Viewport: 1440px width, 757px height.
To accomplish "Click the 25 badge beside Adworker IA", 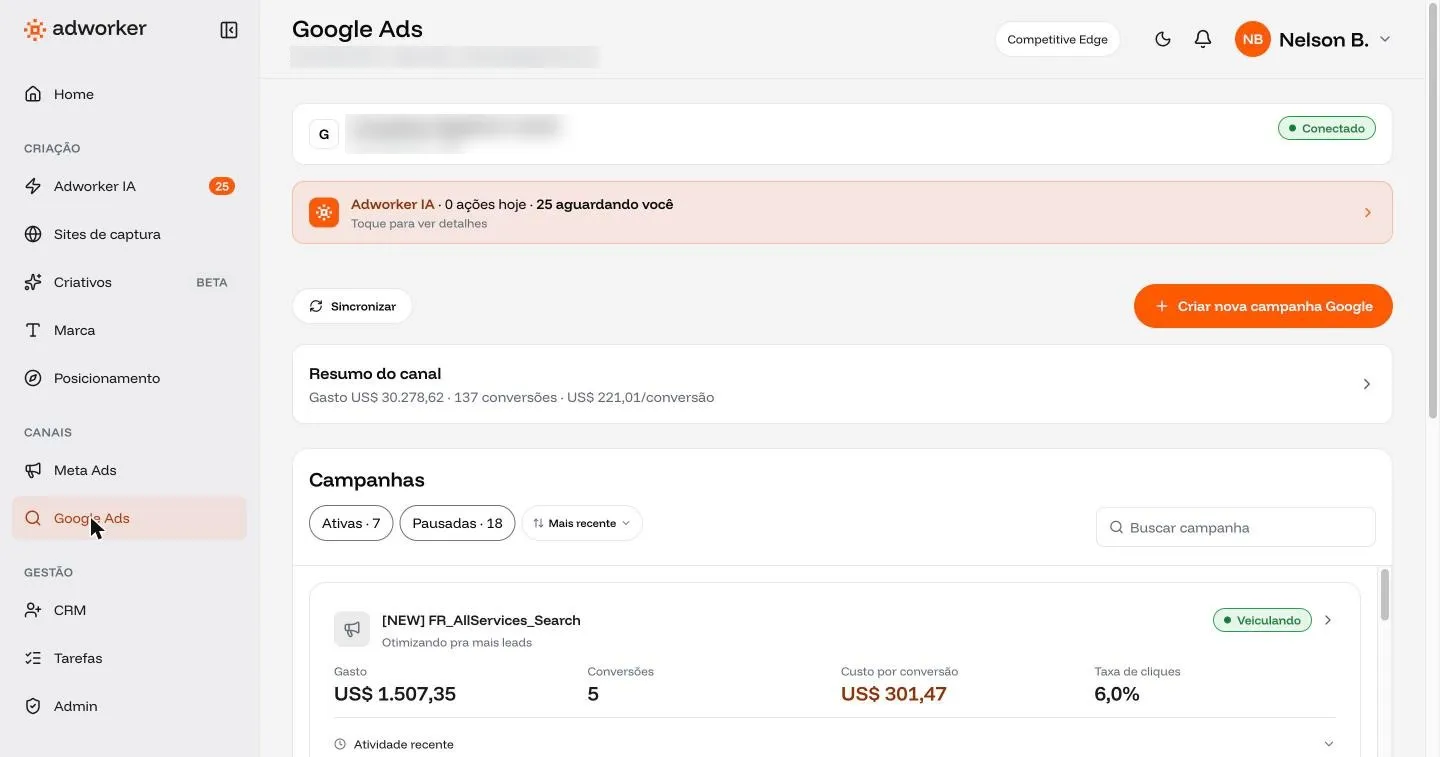I will pyautogui.click(x=222, y=186).
